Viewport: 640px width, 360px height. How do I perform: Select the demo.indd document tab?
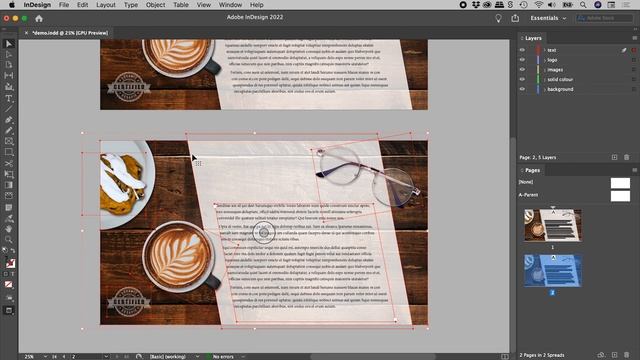click(x=70, y=33)
